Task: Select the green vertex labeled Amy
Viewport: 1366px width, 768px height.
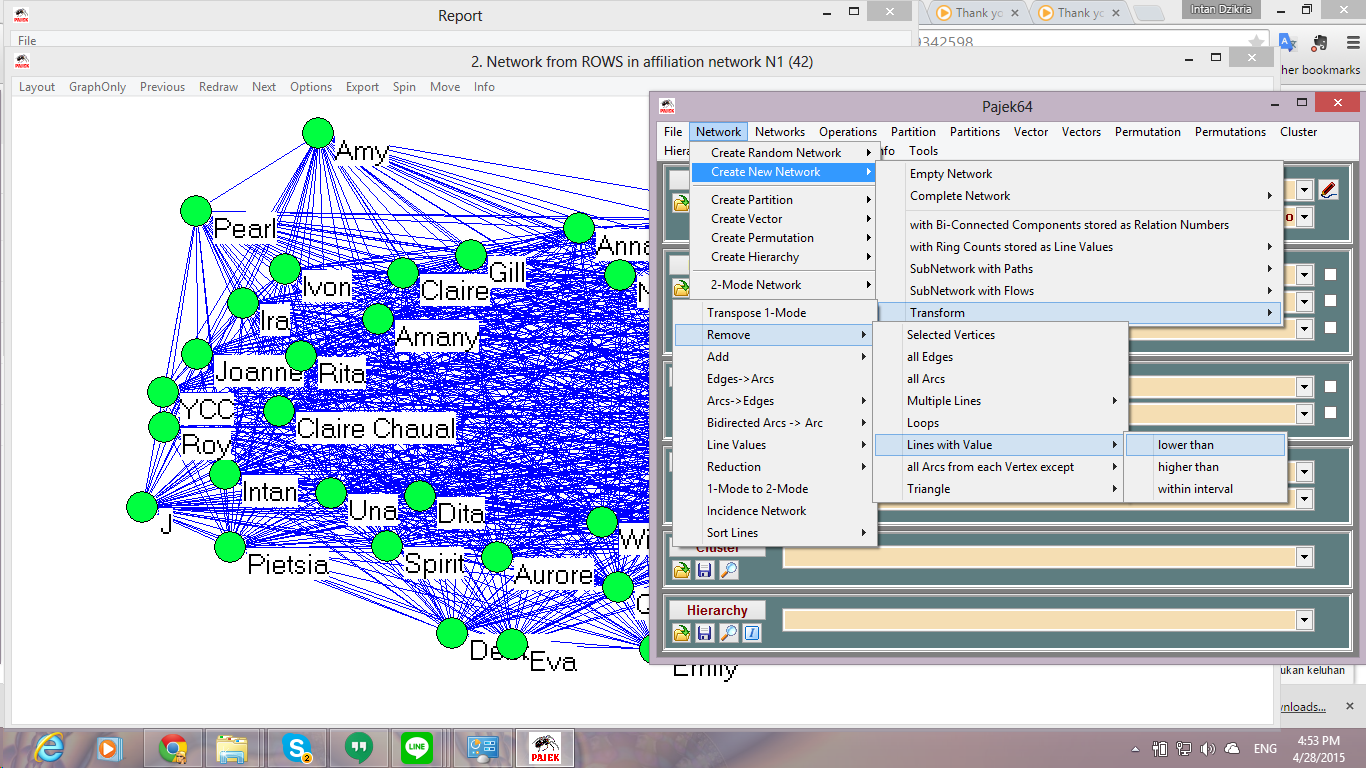Action: coord(317,131)
